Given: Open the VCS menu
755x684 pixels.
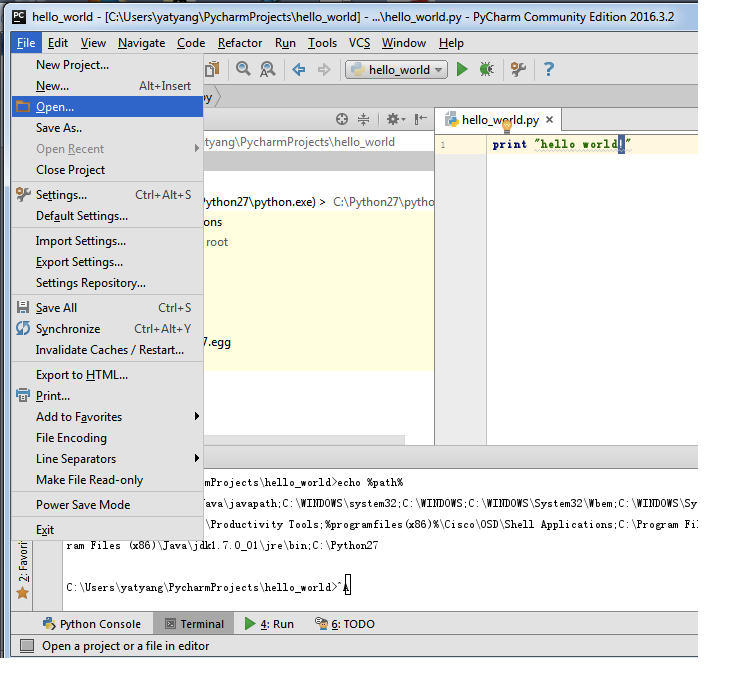Looking at the screenshot, I should [359, 43].
